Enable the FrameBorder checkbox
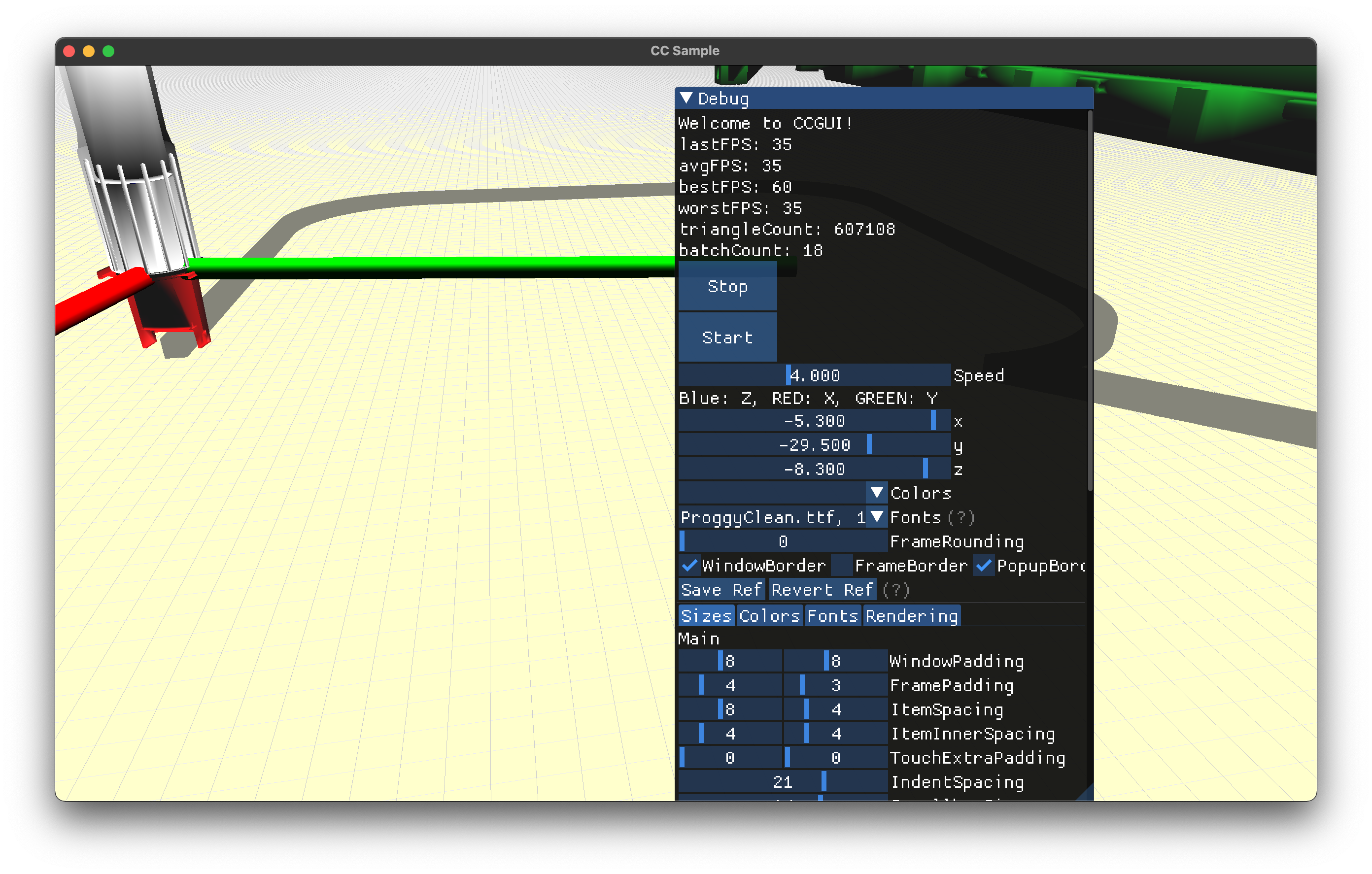Screen dimensions: 1372x874 point(841,566)
